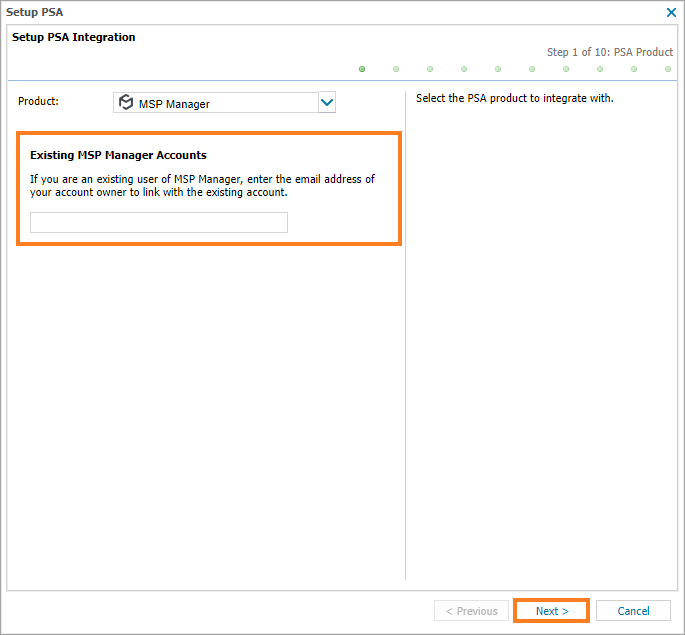Click the MSP Manager logo icon
Viewport: 685px width, 635px height.
[x=126, y=102]
